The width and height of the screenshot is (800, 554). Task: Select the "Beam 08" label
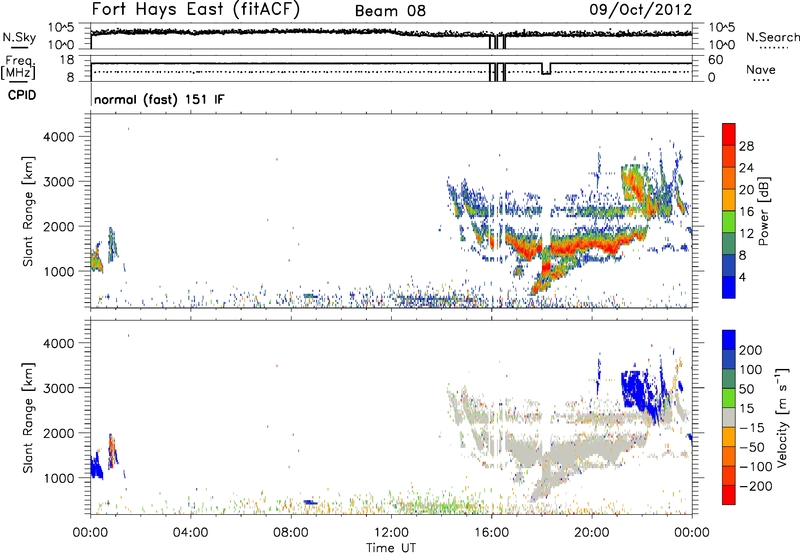(x=390, y=11)
